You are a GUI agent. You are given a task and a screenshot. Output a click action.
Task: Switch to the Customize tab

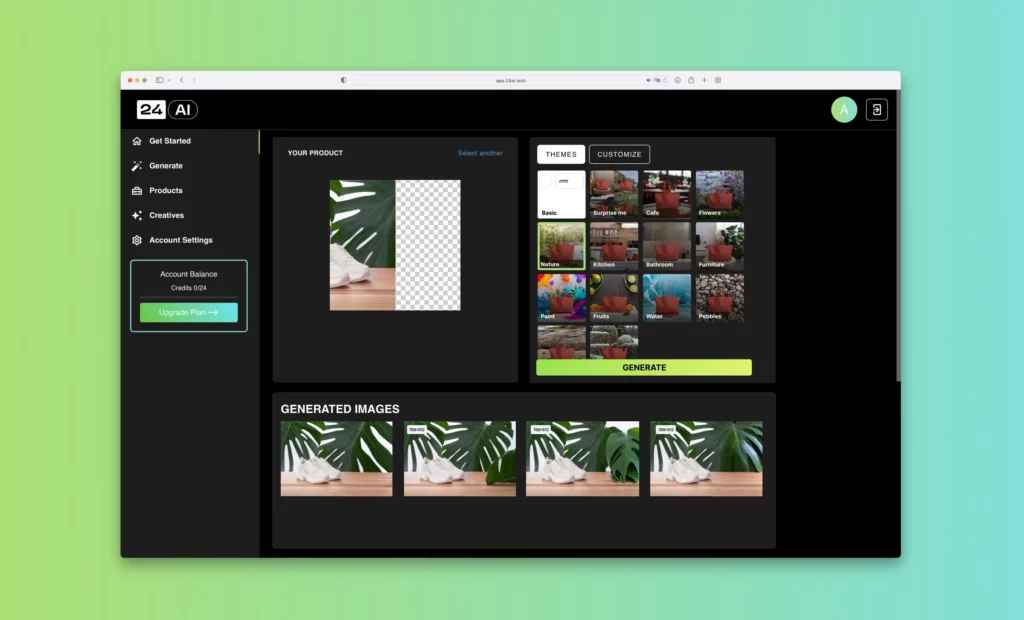(x=619, y=154)
